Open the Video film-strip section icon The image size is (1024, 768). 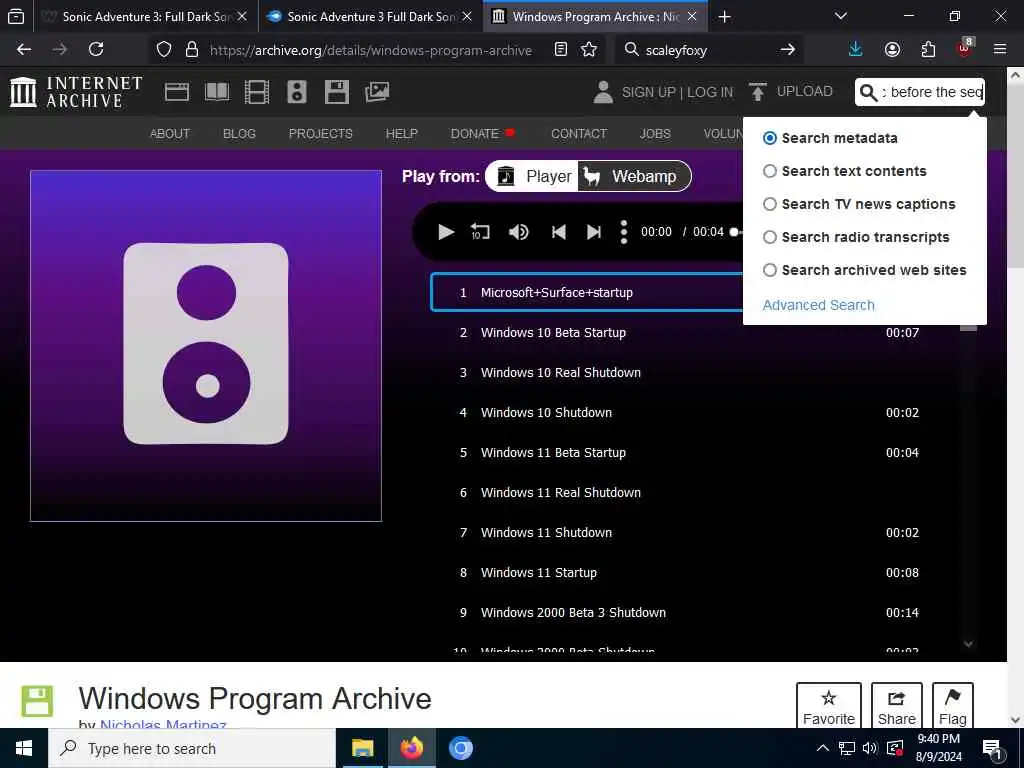click(257, 92)
